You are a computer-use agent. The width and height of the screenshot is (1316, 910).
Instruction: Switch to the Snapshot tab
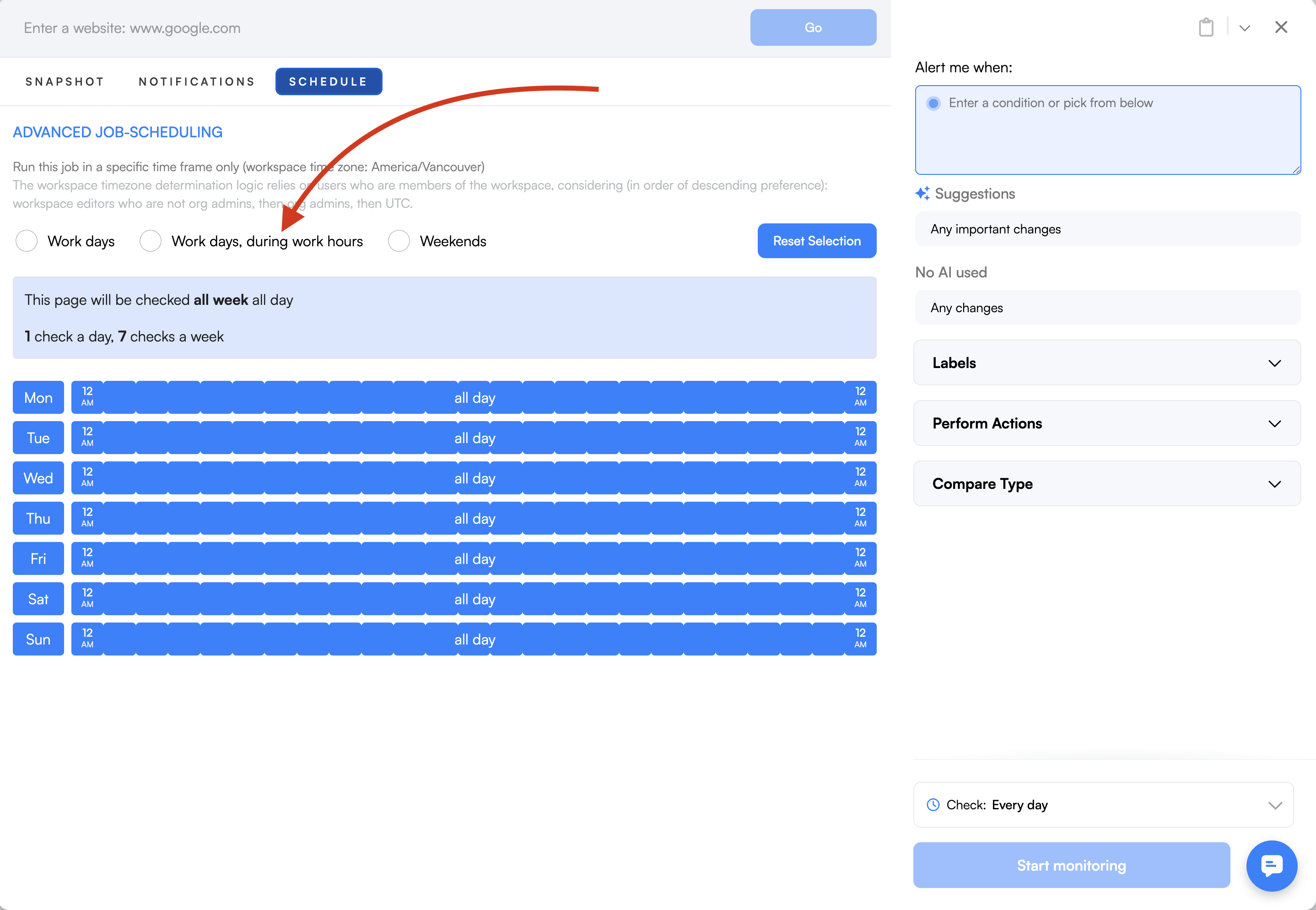65,81
